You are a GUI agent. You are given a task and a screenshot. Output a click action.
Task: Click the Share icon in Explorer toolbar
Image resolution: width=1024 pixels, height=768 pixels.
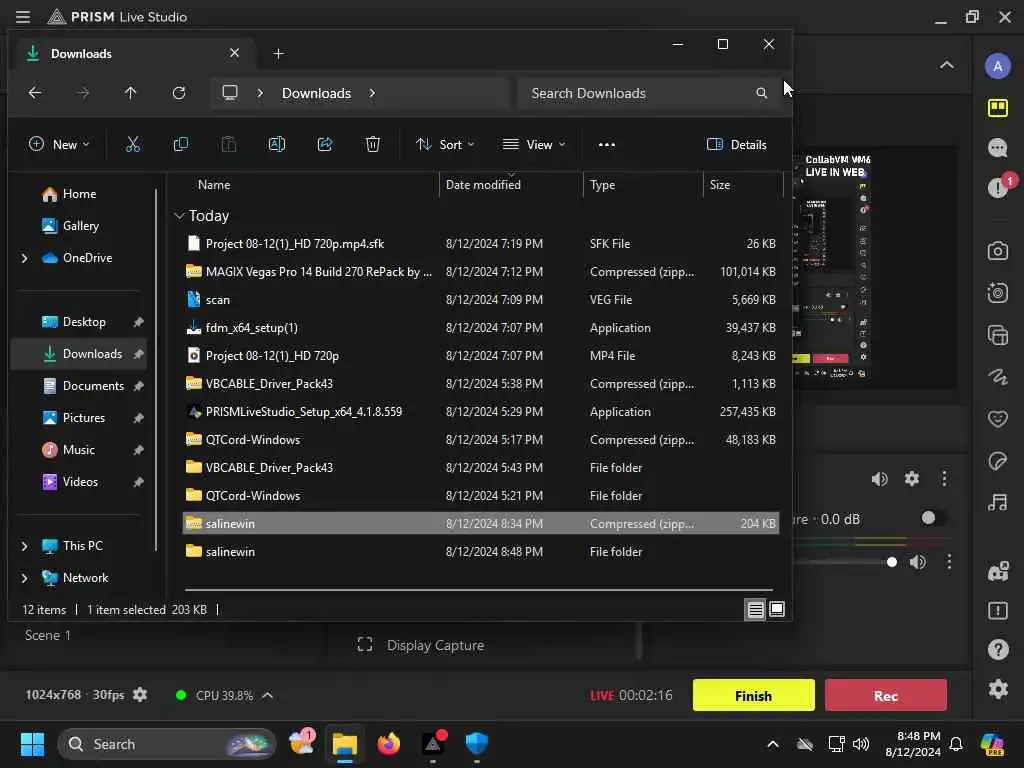click(x=325, y=144)
